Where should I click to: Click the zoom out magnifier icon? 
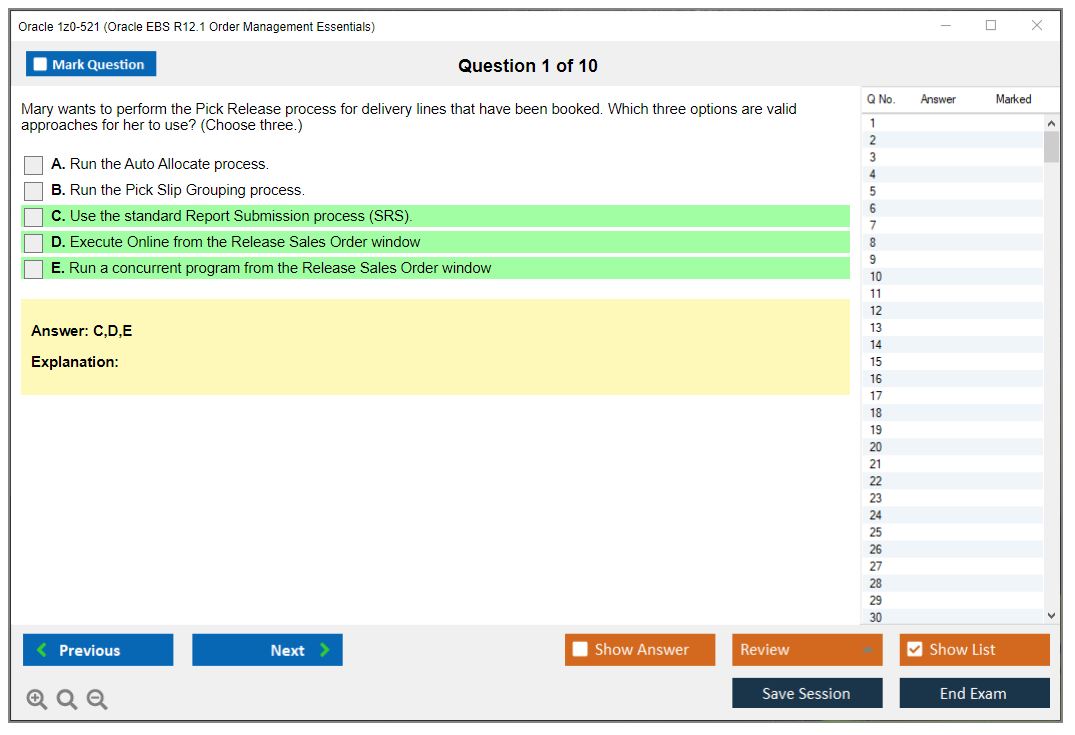tap(97, 700)
